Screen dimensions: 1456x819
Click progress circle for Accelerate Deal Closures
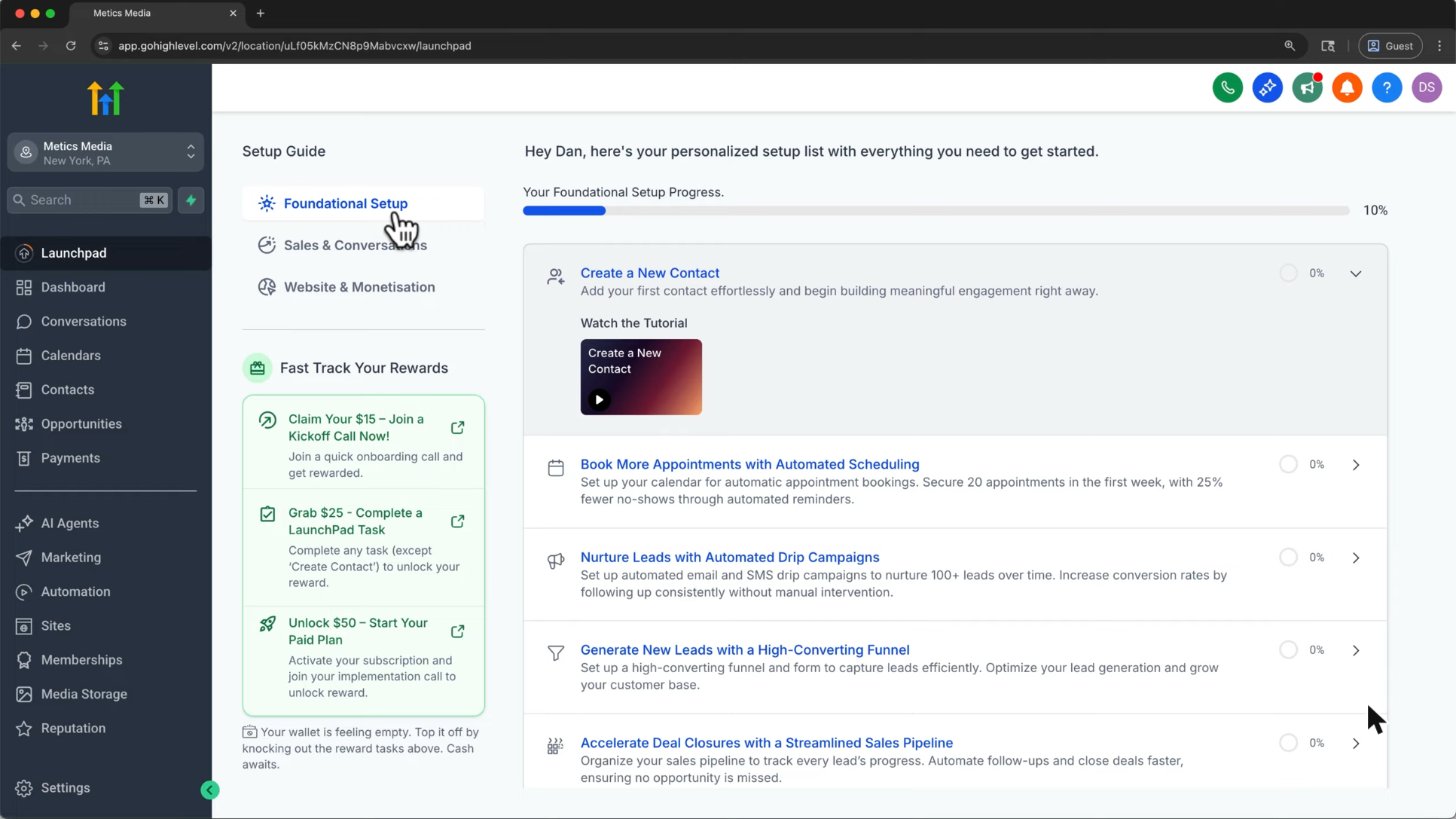pos(1288,743)
